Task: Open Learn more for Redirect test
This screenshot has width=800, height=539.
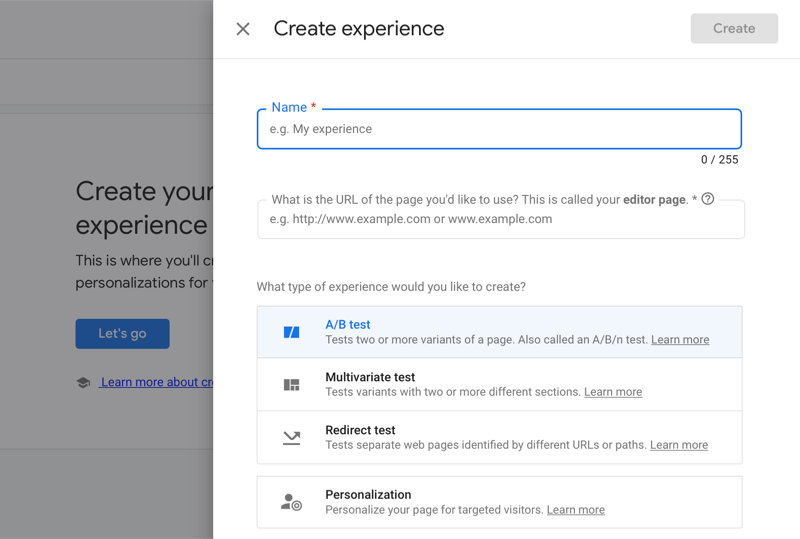Action: [x=679, y=445]
